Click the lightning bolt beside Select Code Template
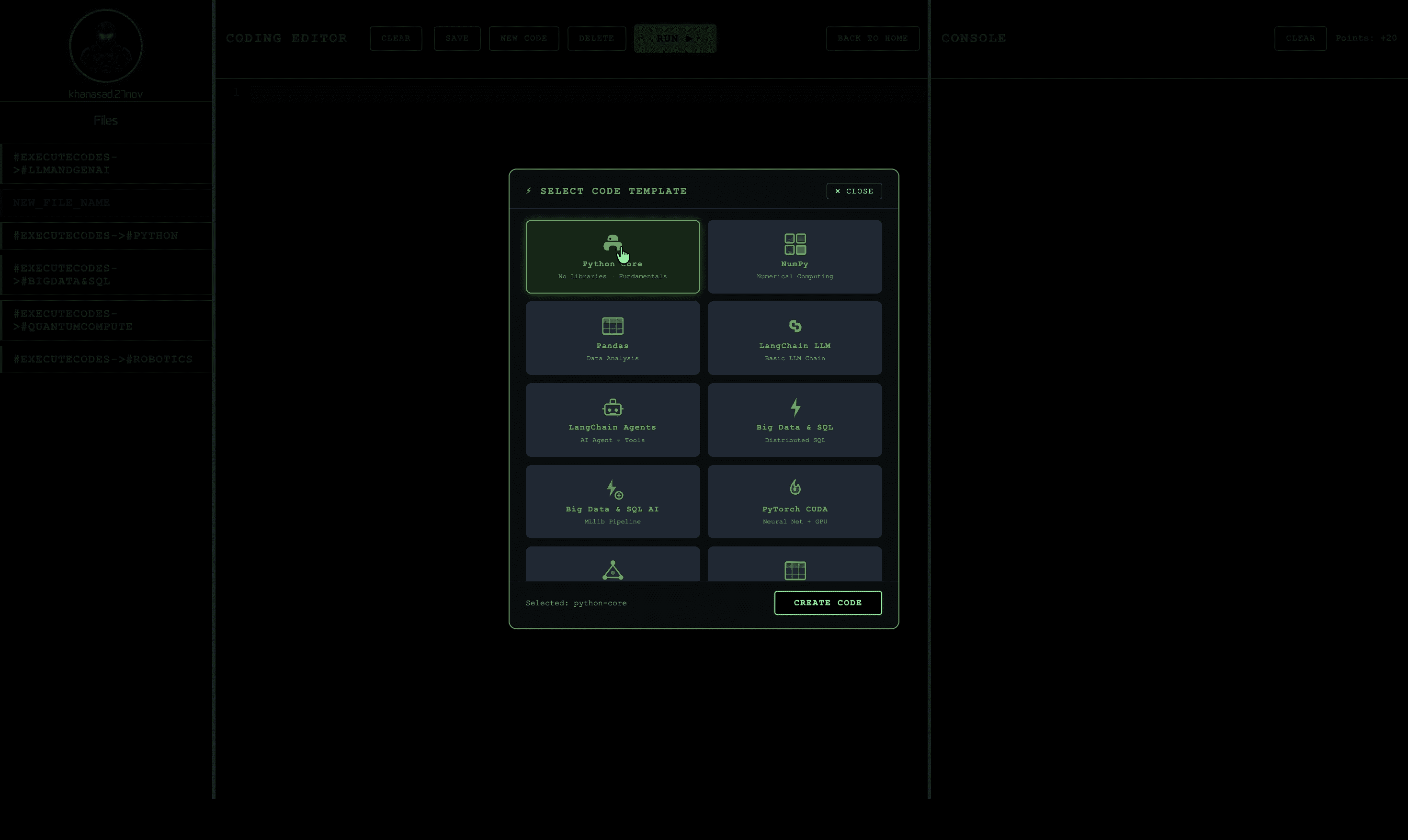Screen dimensions: 1408x840 click(x=529, y=191)
